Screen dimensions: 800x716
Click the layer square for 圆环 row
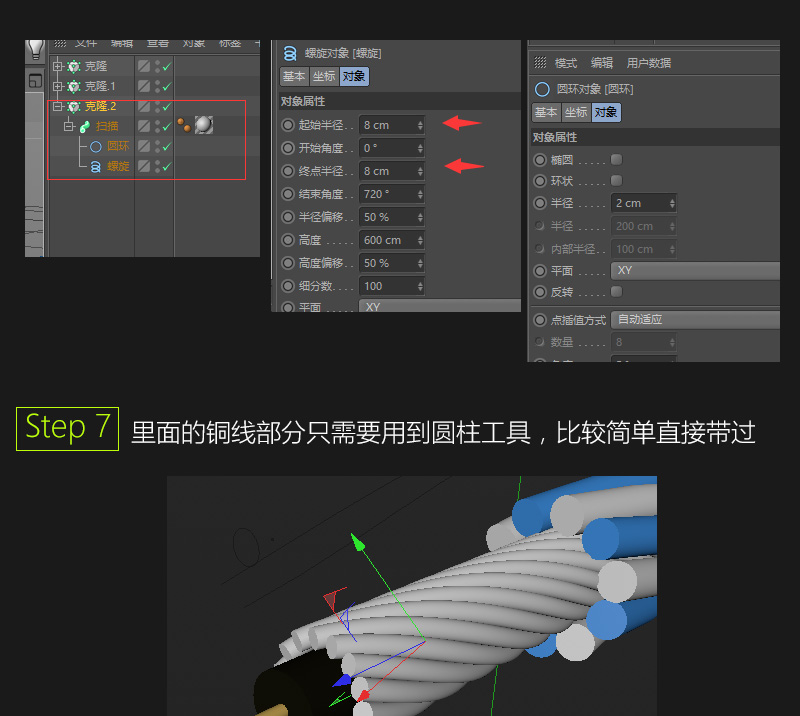144,146
